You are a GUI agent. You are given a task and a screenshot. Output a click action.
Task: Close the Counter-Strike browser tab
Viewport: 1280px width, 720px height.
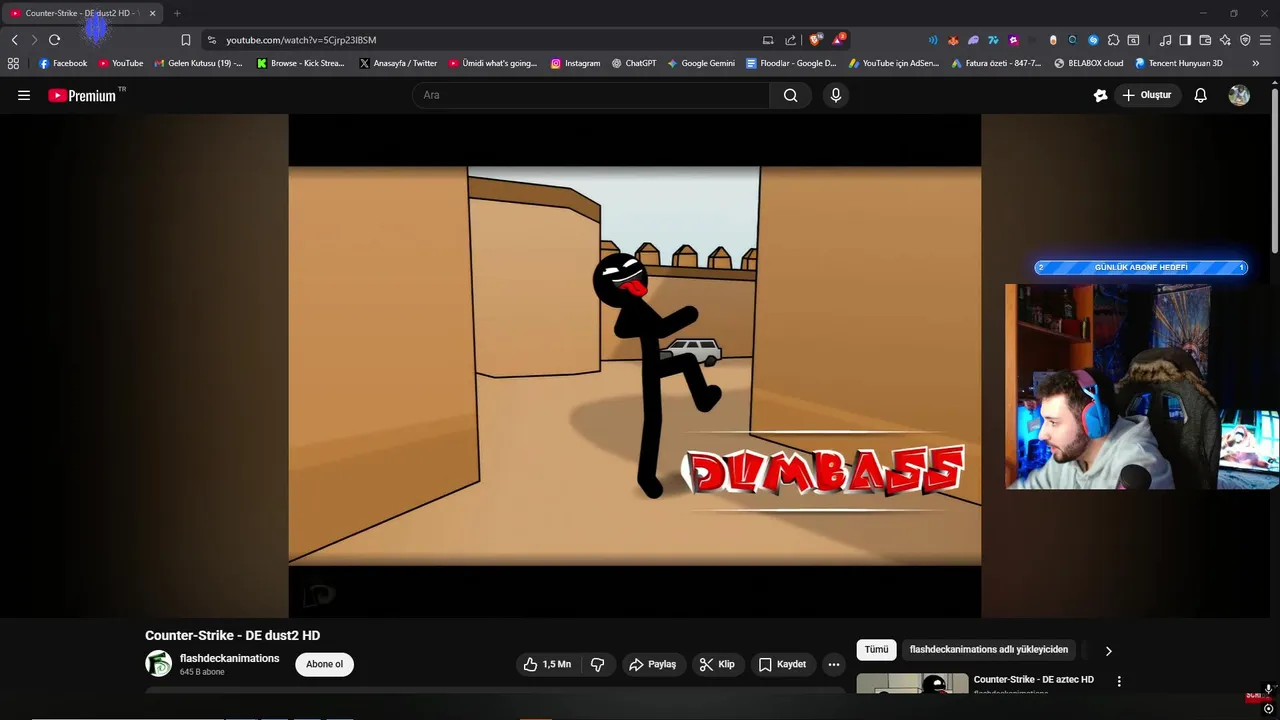click(x=152, y=13)
